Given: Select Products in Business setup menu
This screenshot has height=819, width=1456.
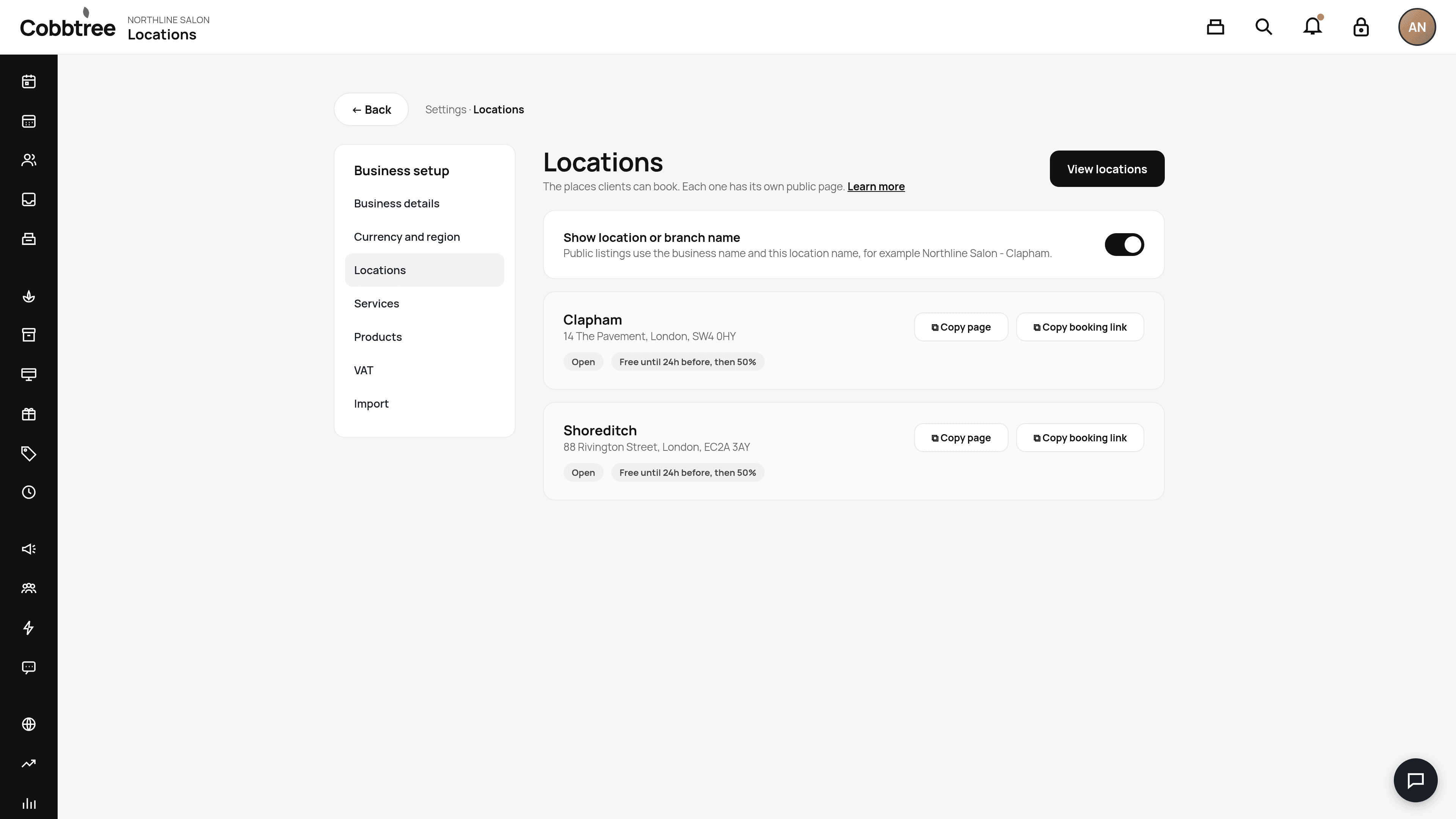Looking at the screenshot, I should tap(425, 337).
